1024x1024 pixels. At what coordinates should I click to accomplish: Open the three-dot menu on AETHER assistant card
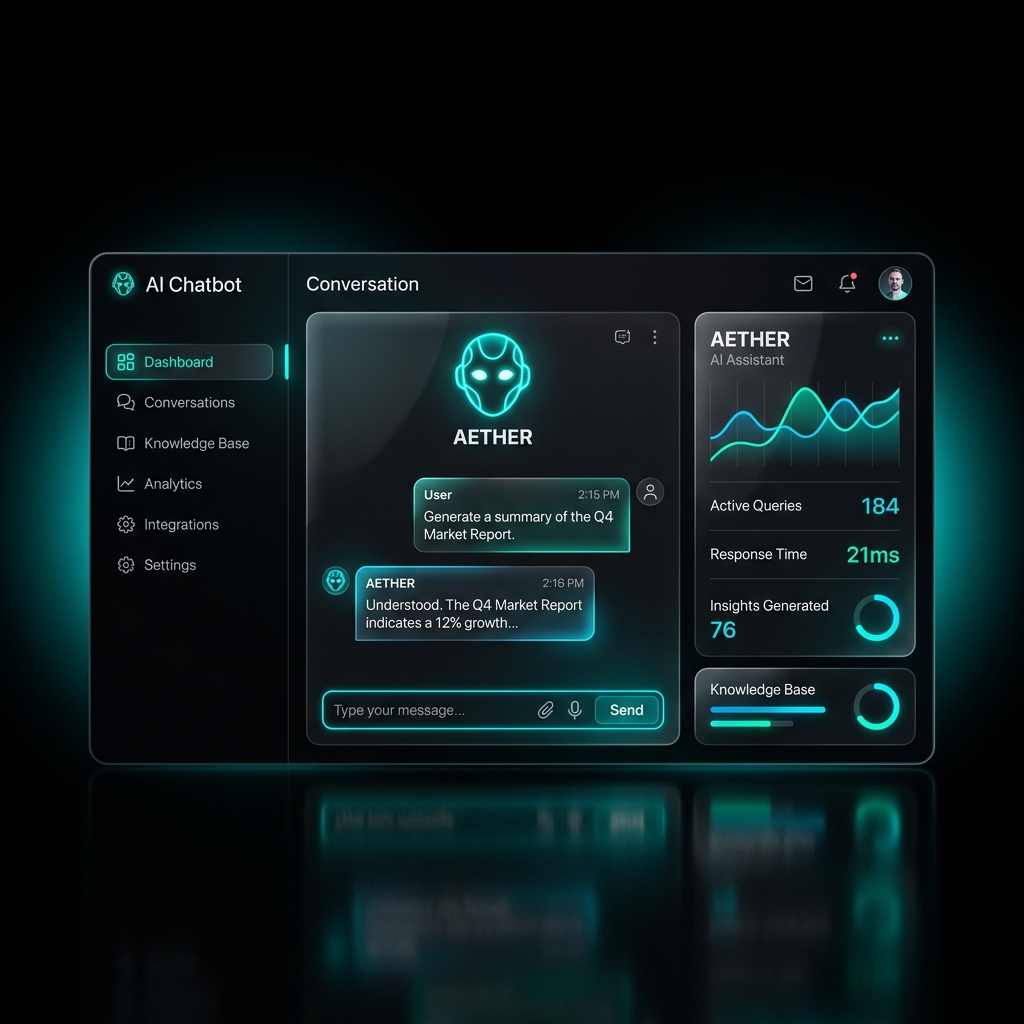890,338
